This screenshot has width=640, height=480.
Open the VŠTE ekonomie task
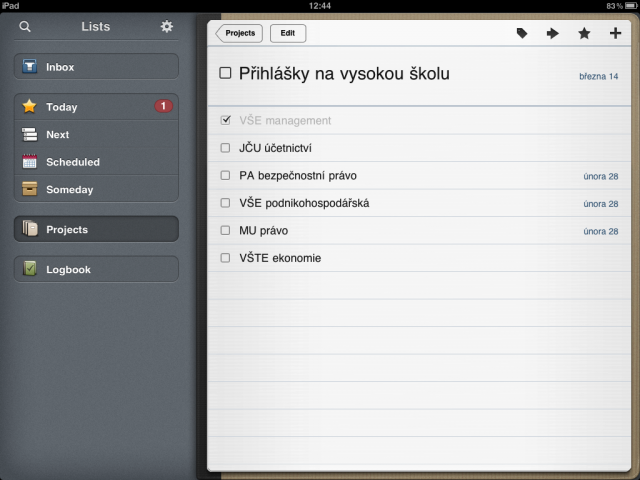[x=419, y=258]
